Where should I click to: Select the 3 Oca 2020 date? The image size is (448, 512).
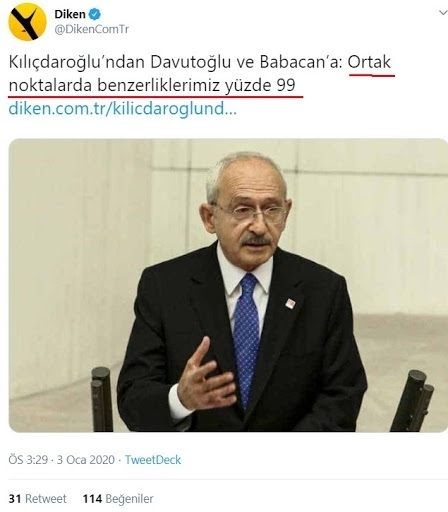tap(86, 460)
